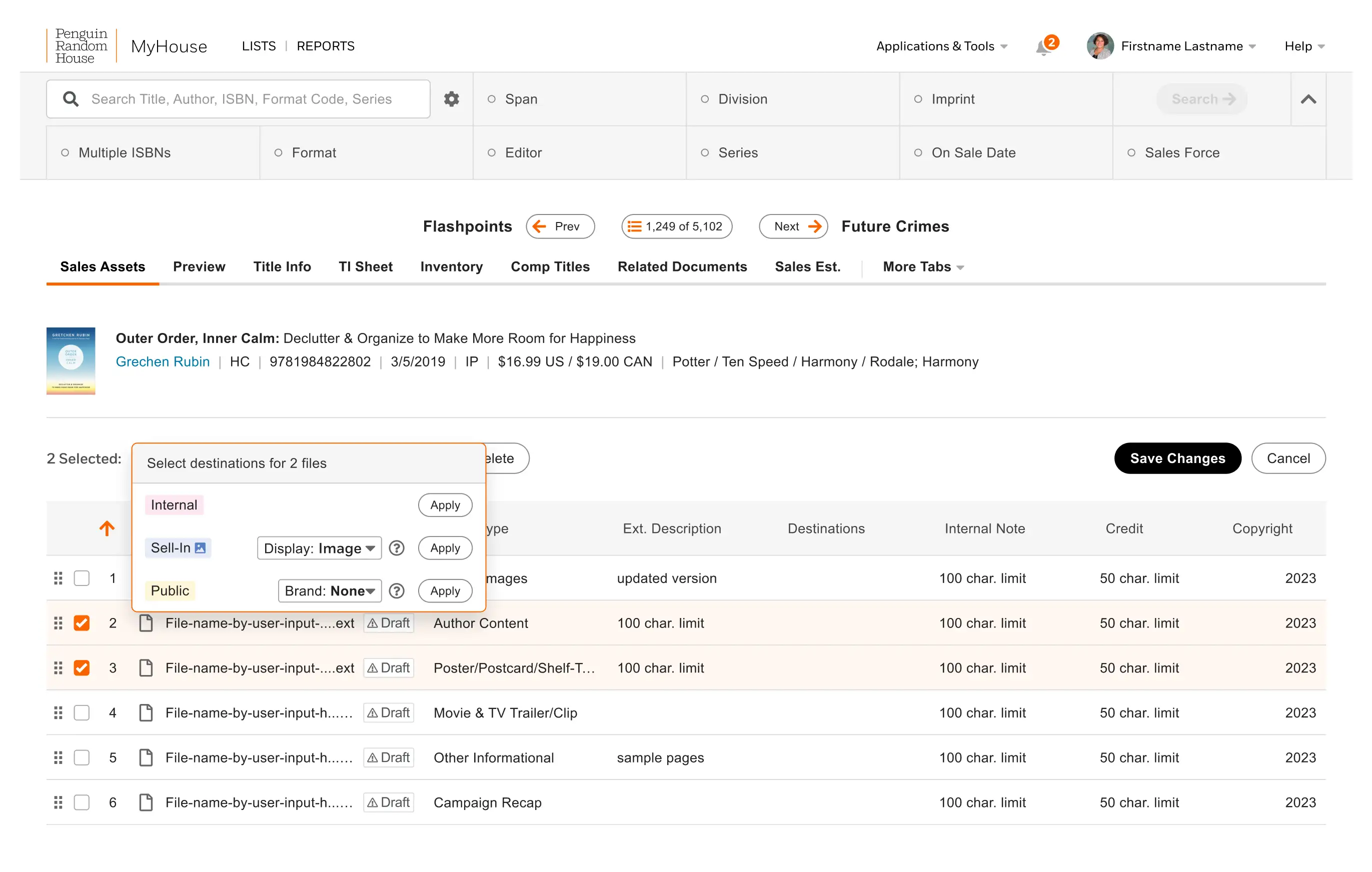The width and height of the screenshot is (1372, 872).
Task: Switch to the Title Info tab
Action: (282, 266)
